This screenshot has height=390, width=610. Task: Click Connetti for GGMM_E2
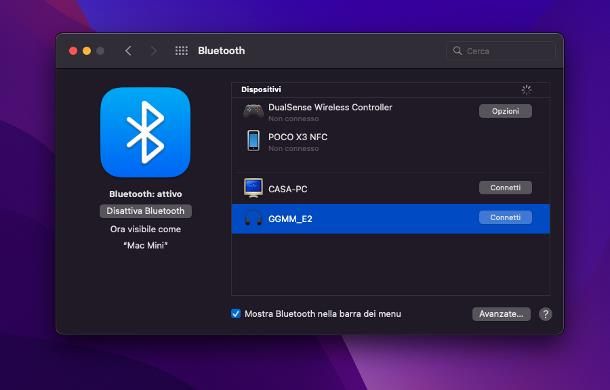505,218
